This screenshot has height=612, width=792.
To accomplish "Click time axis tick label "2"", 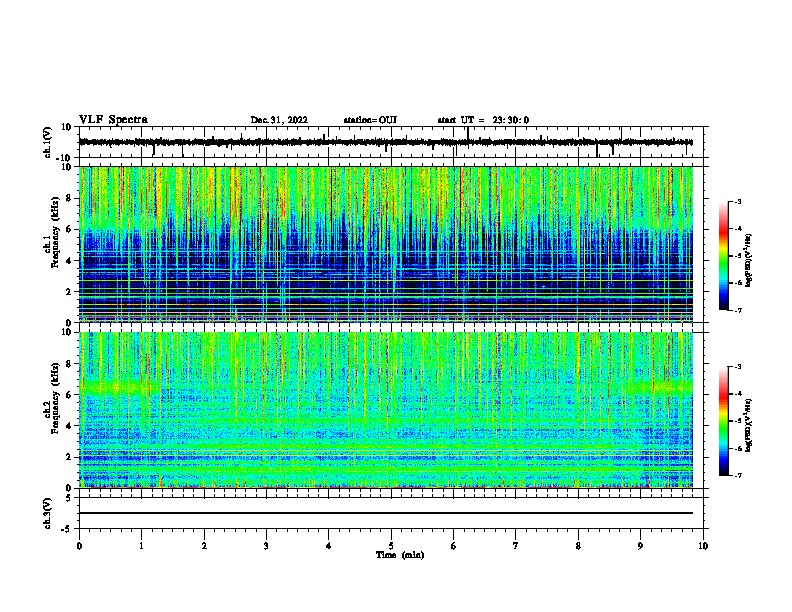I will (x=204, y=546).
